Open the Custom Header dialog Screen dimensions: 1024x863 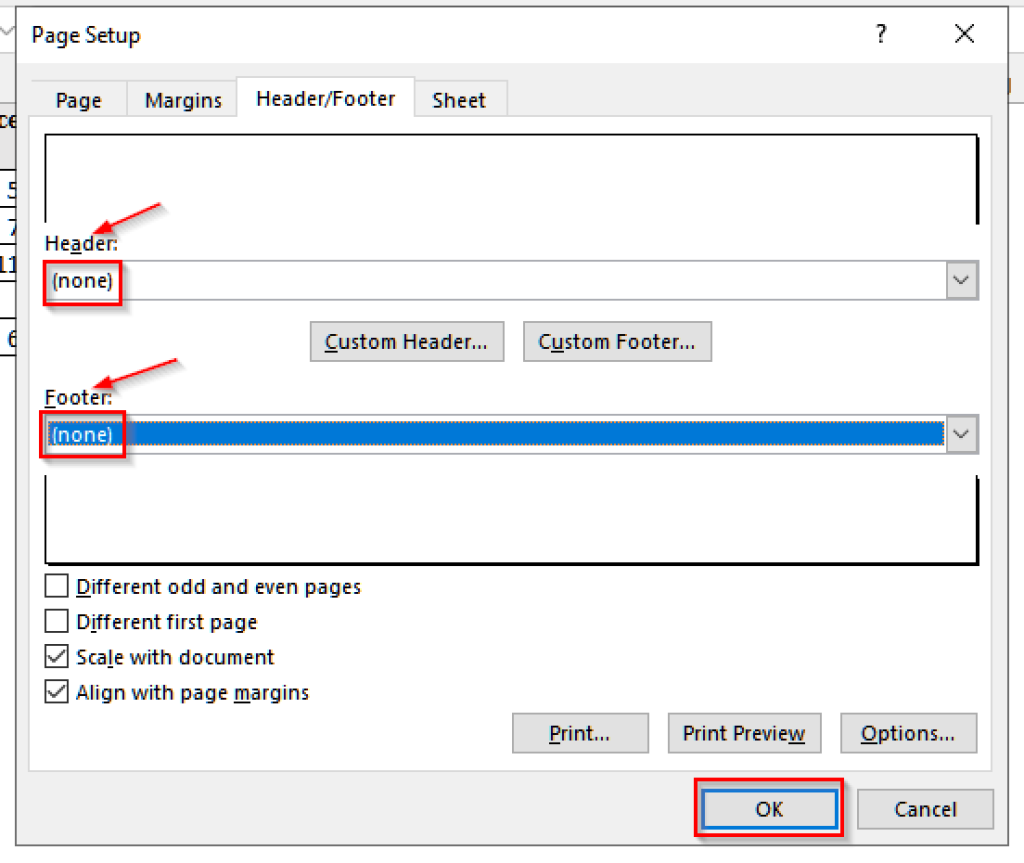click(406, 341)
